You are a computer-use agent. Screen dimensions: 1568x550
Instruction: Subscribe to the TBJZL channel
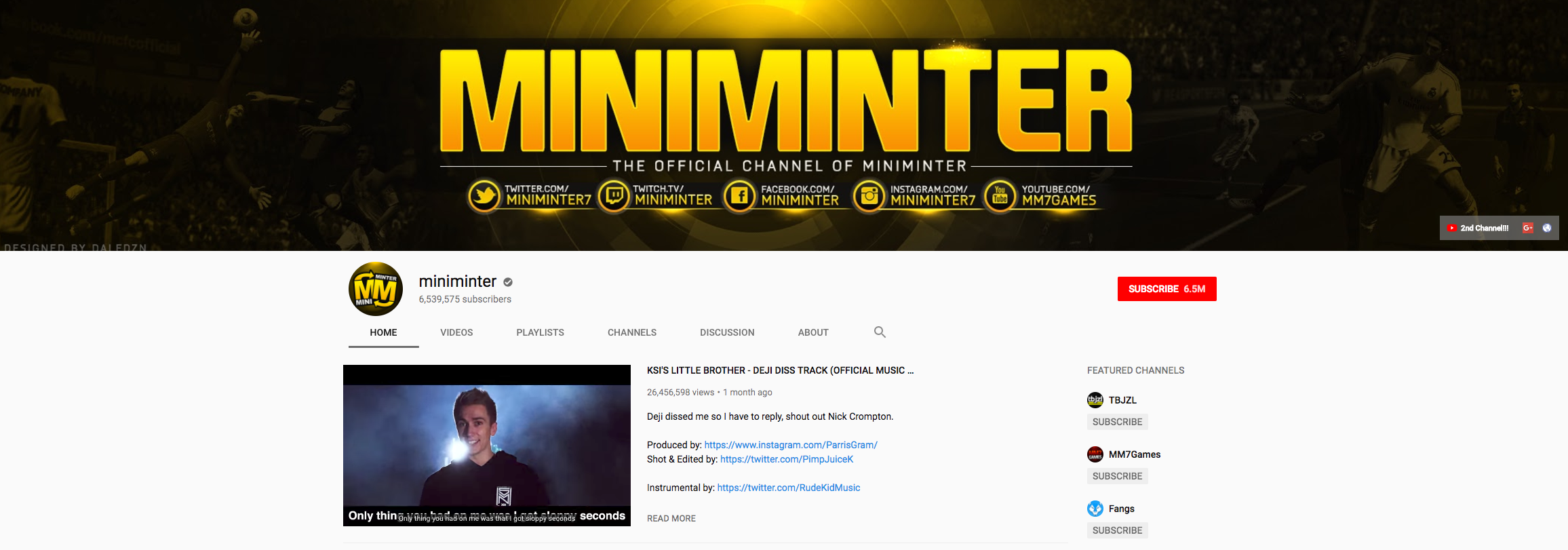(1117, 422)
